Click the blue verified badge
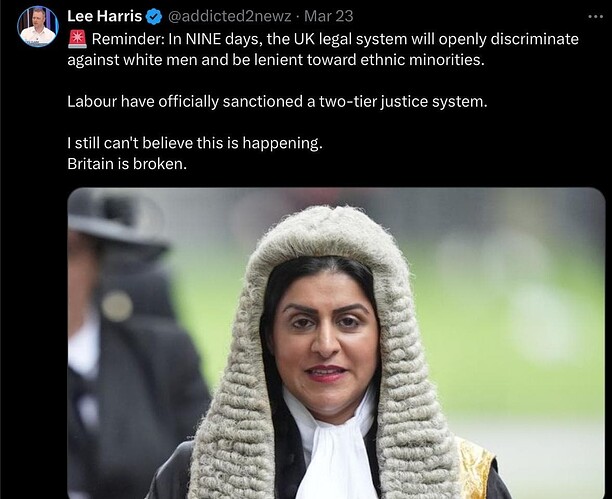The width and height of the screenshot is (612, 499). [x=154, y=17]
